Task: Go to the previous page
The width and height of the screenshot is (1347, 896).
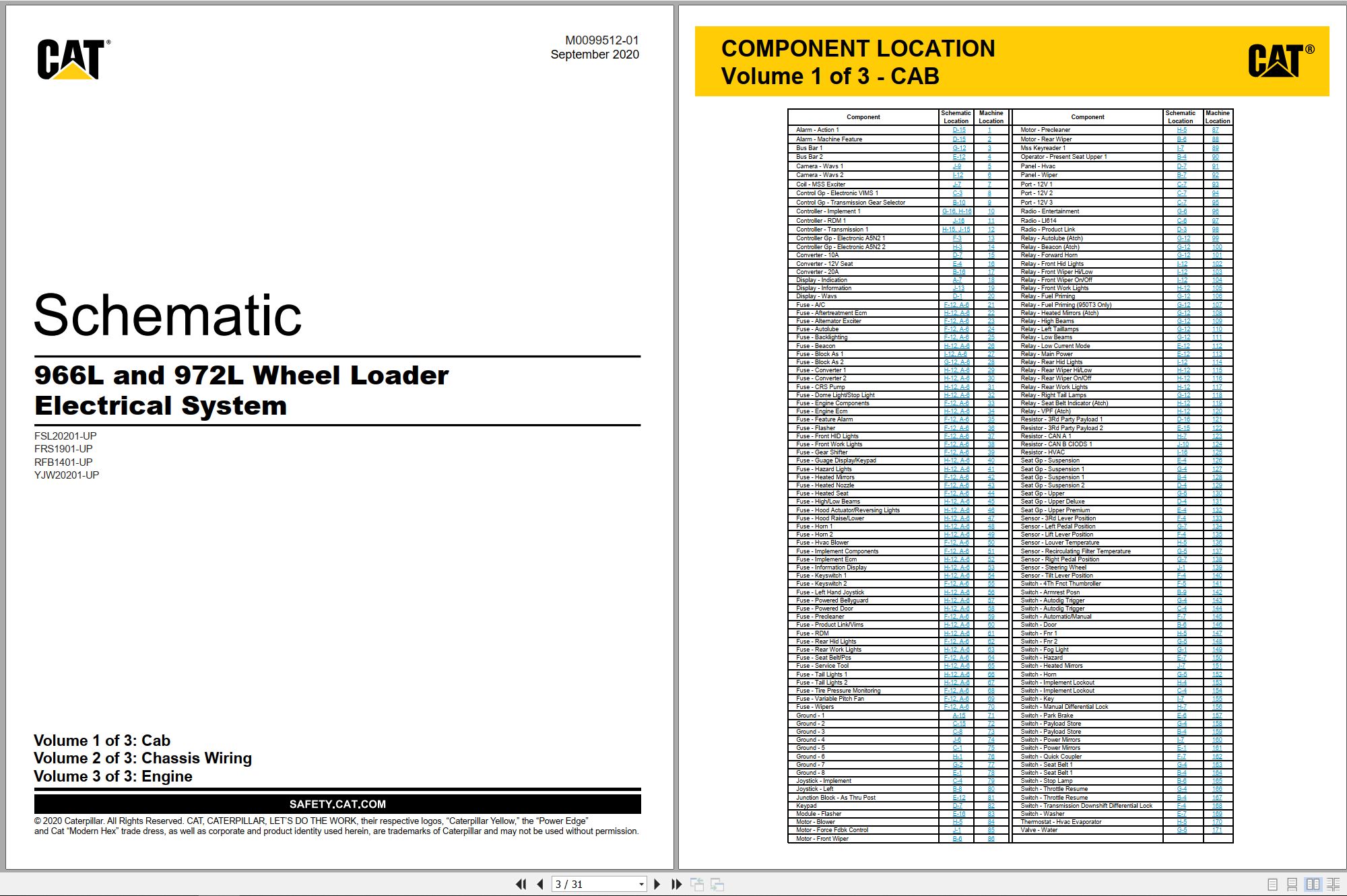Action: point(540,884)
